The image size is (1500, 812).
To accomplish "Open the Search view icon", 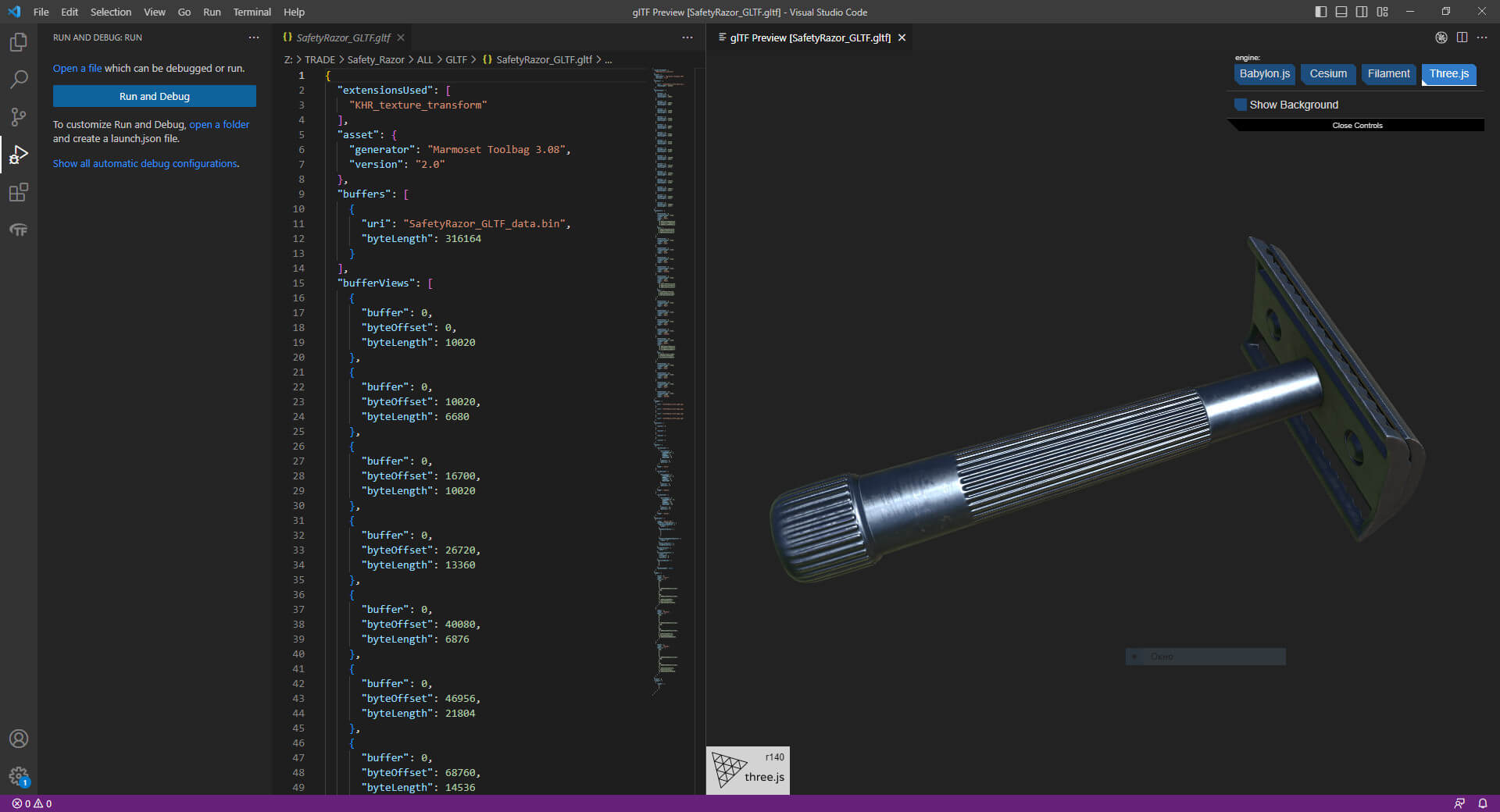I will tap(19, 80).
